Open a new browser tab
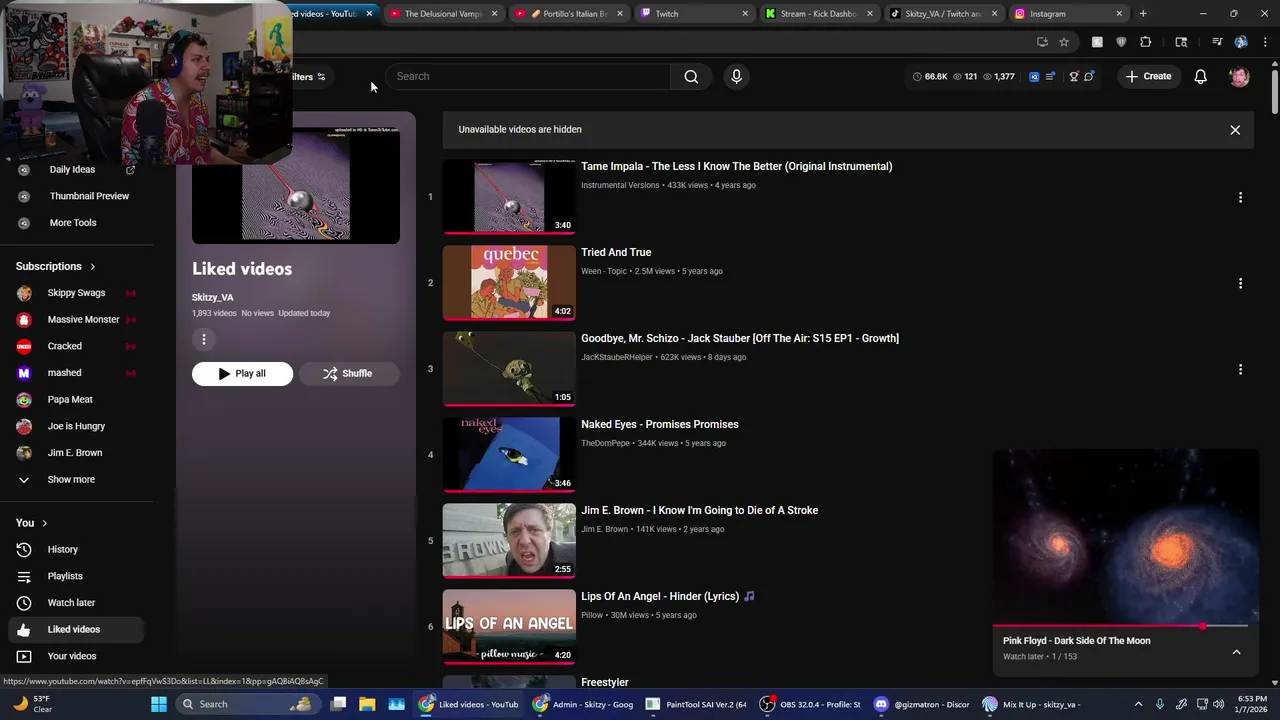 (x=1143, y=14)
